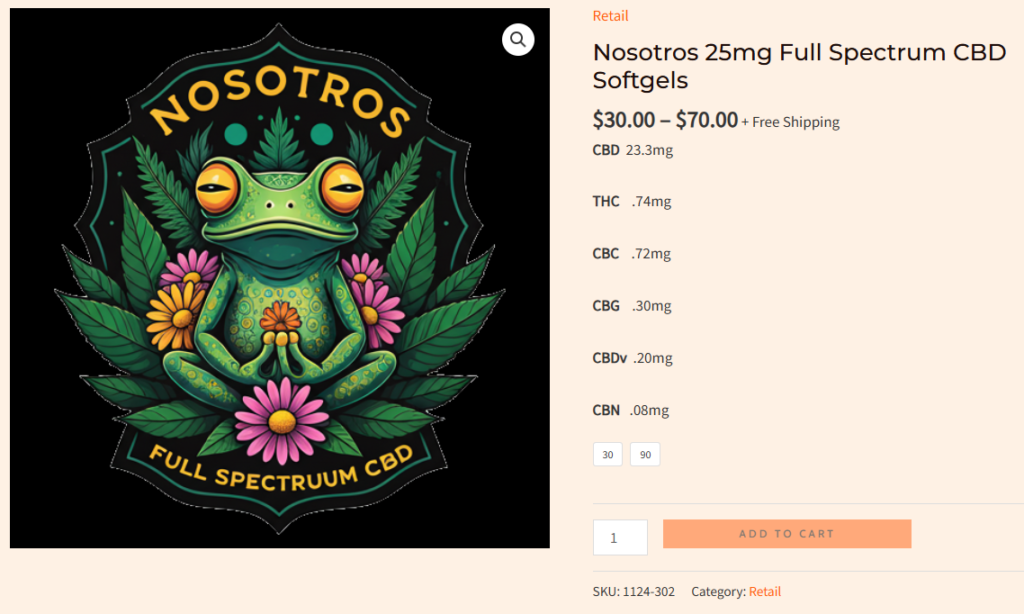Click the CBG .30mg label
Screen dimensions: 1024x614
coord(632,306)
